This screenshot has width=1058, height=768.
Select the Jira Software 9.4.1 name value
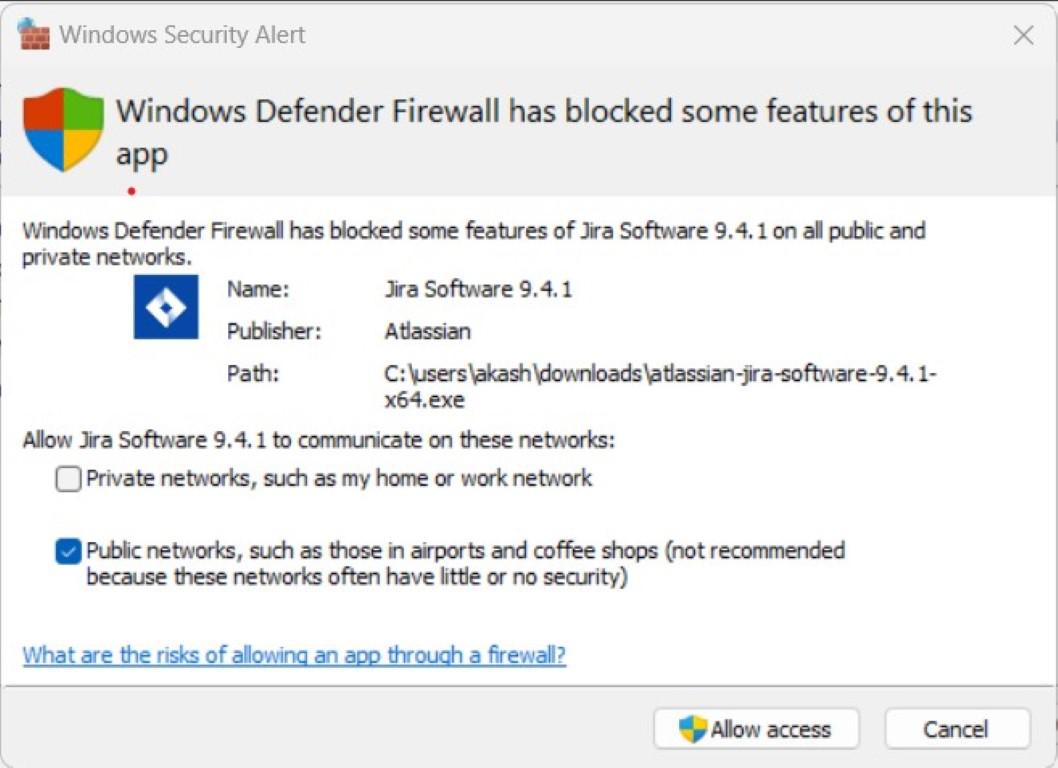click(478, 290)
